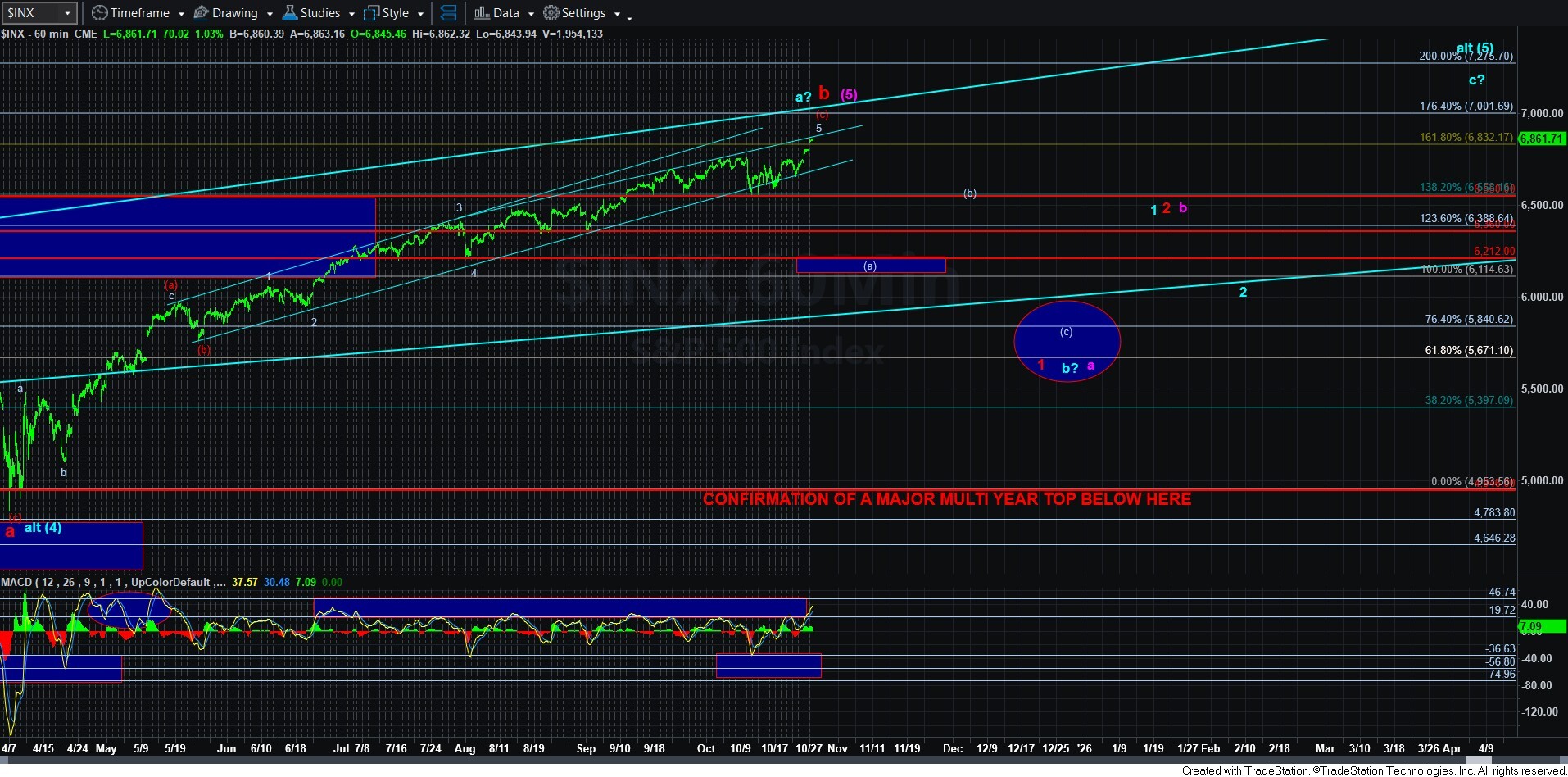Open the Style menu label
Screen dimensions: 1568x777
(396, 13)
